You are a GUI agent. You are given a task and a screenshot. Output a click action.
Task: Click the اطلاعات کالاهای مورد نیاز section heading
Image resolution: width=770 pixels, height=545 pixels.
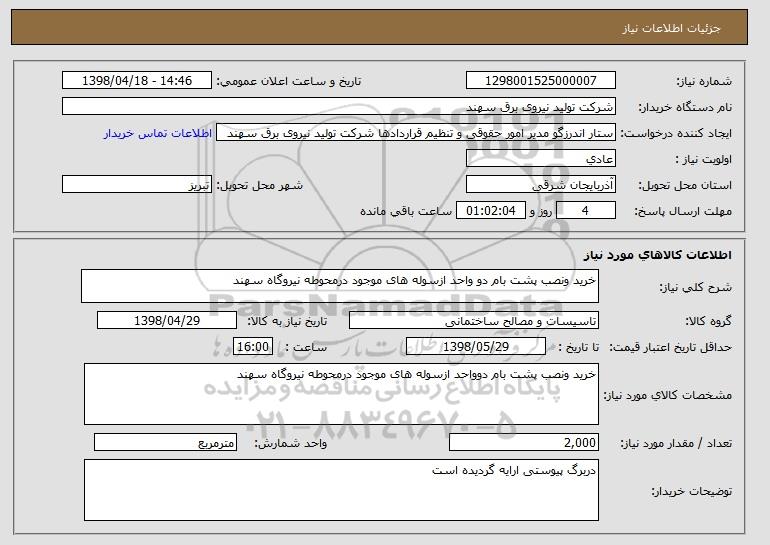tap(657, 255)
